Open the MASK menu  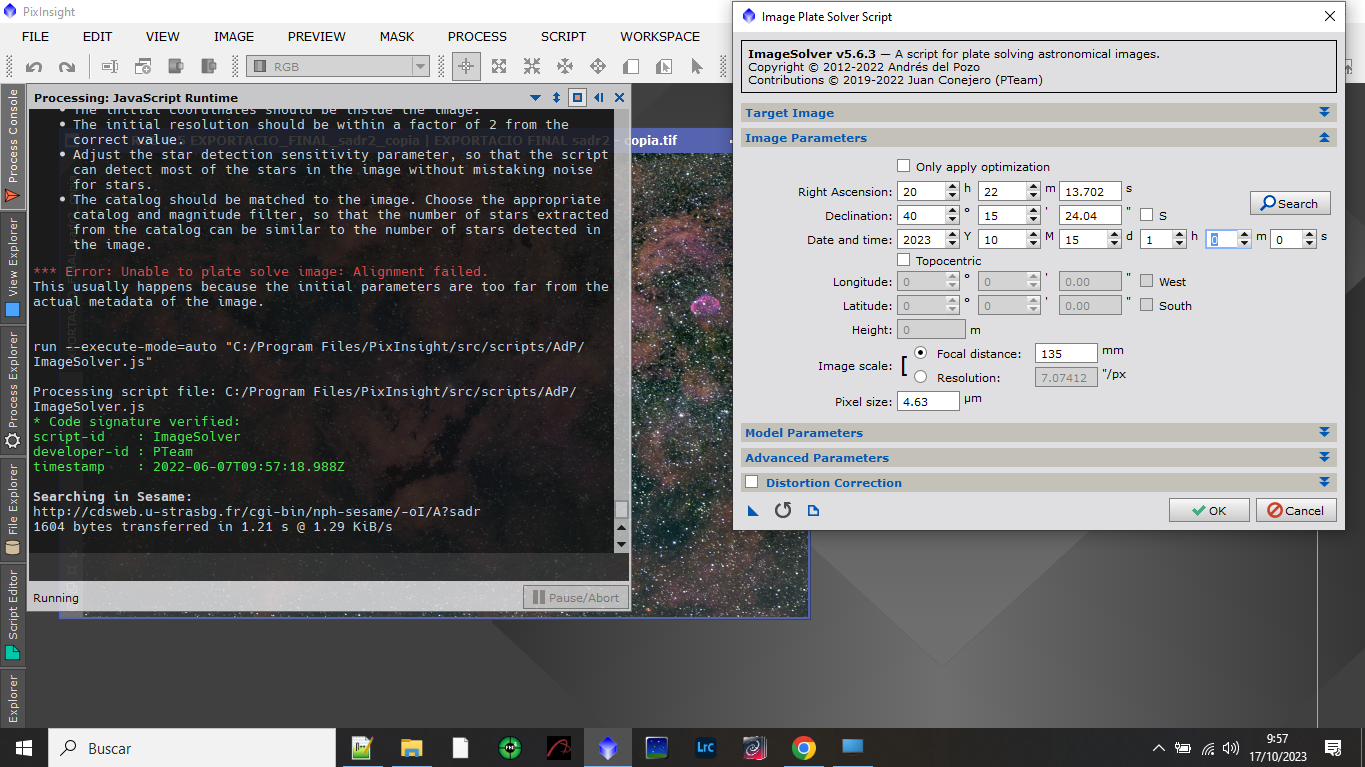click(x=396, y=36)
